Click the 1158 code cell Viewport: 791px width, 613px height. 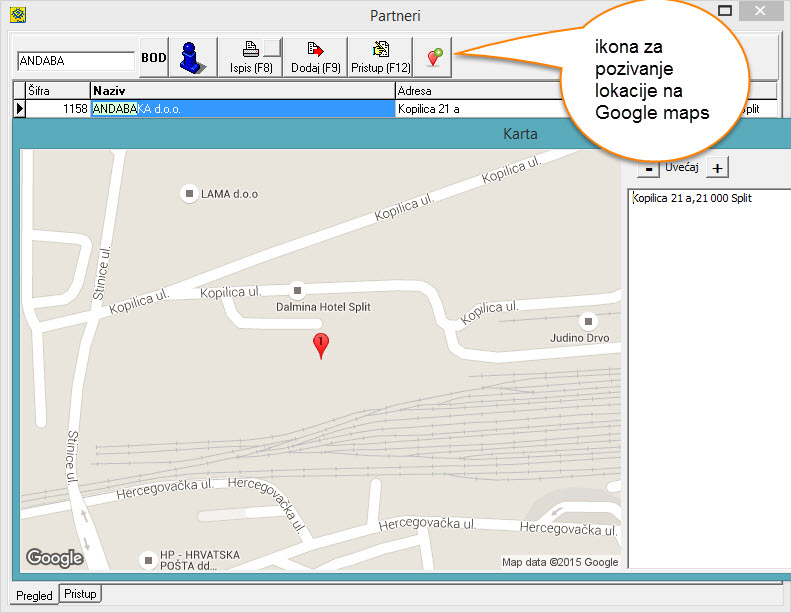point(58,108)
